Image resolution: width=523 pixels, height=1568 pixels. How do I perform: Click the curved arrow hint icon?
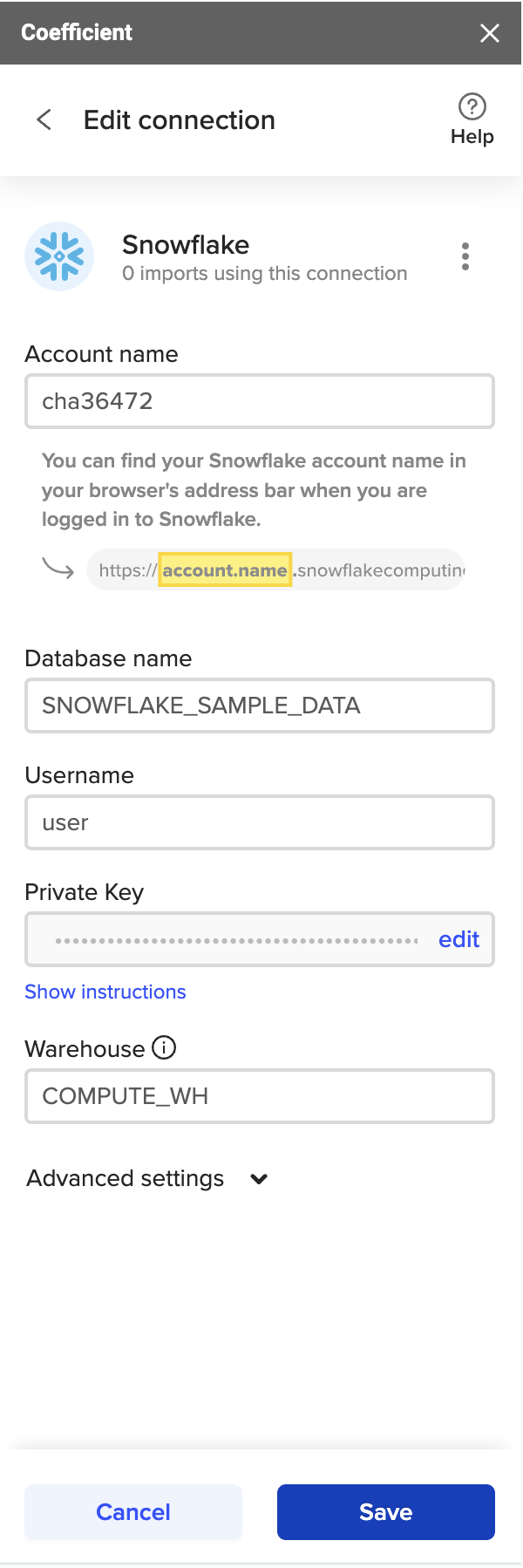pos(58,569)
